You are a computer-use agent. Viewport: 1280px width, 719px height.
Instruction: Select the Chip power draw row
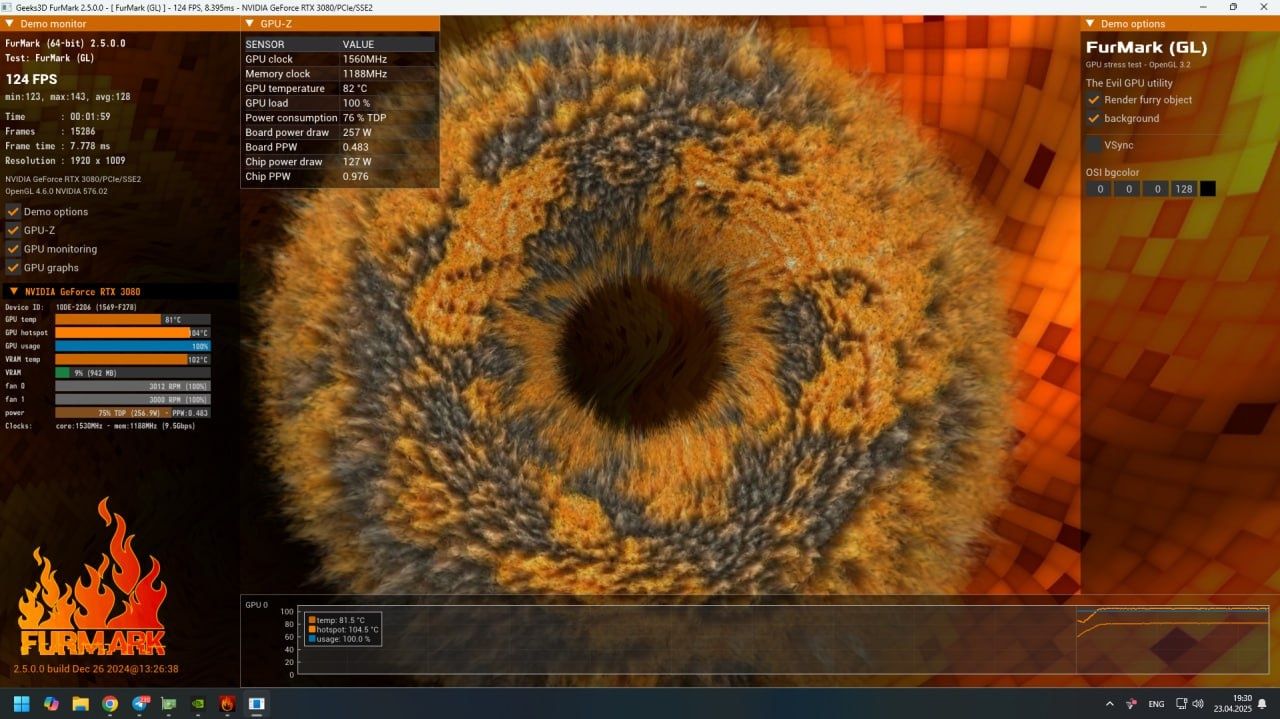pyautogui.click(x=339, y=162)
